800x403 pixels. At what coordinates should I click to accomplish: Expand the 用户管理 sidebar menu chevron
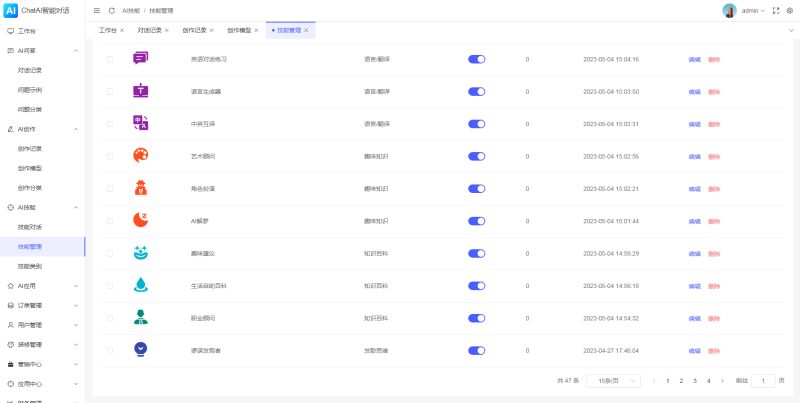click(76, 325)
